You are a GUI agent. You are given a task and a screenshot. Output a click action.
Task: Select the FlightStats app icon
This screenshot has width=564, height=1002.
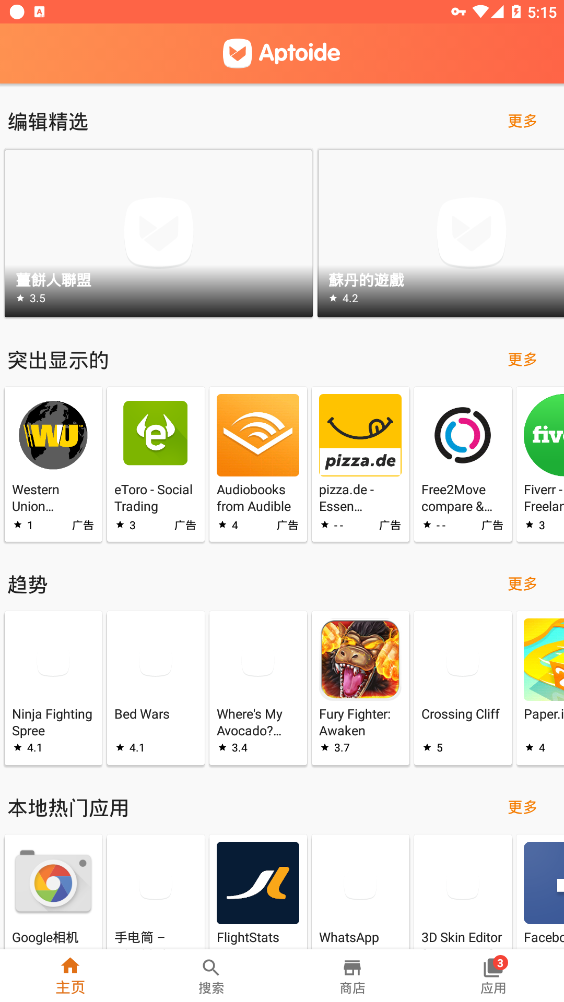258,883
